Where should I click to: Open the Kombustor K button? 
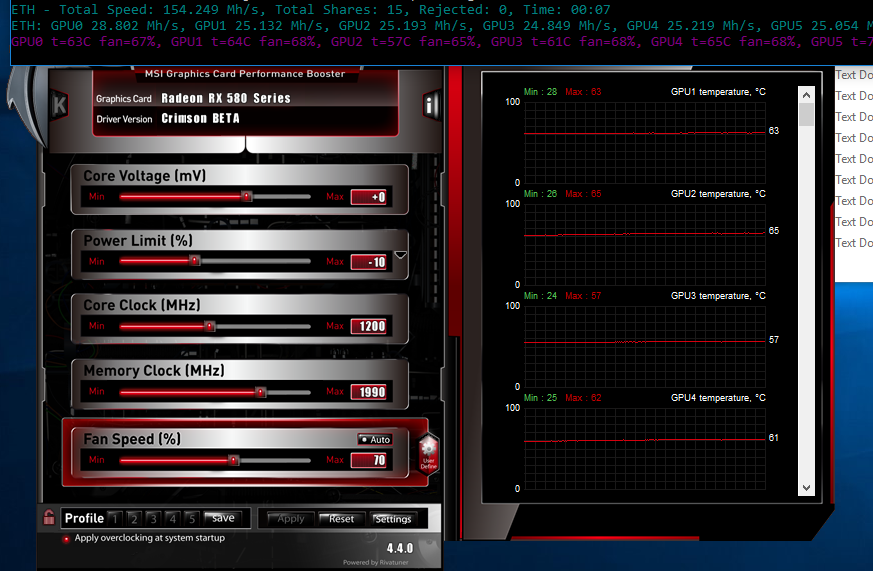coord(60,105)
